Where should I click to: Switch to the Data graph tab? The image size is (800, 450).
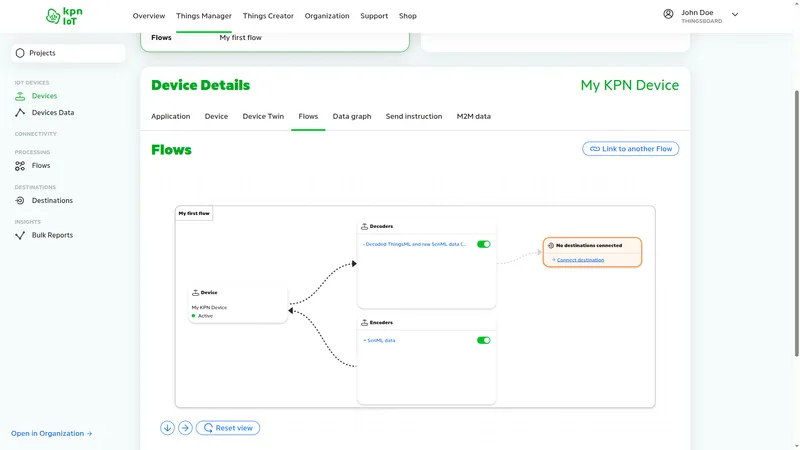tap(352, 116)
